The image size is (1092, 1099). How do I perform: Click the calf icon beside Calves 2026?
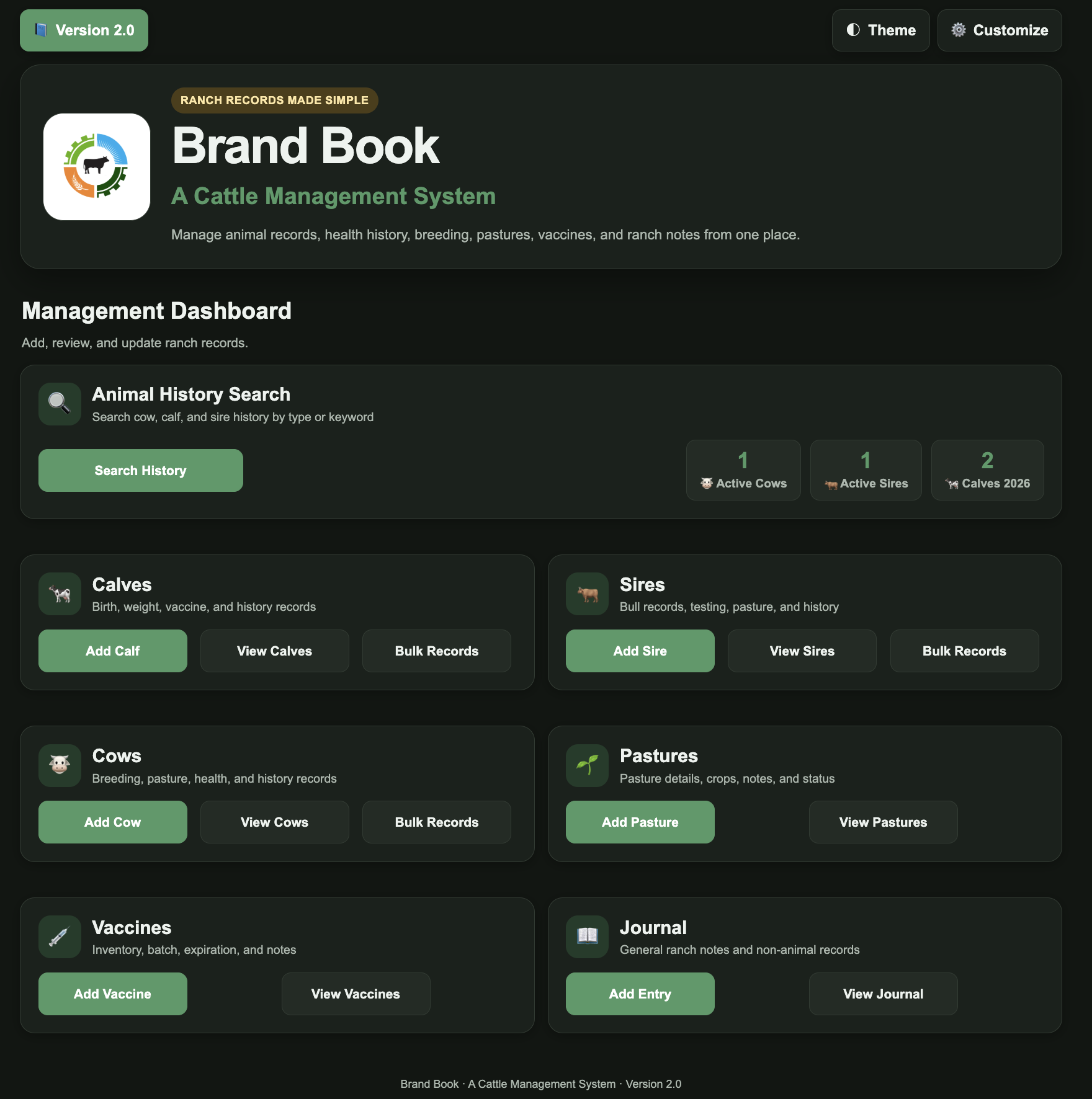tap(952, 484)
